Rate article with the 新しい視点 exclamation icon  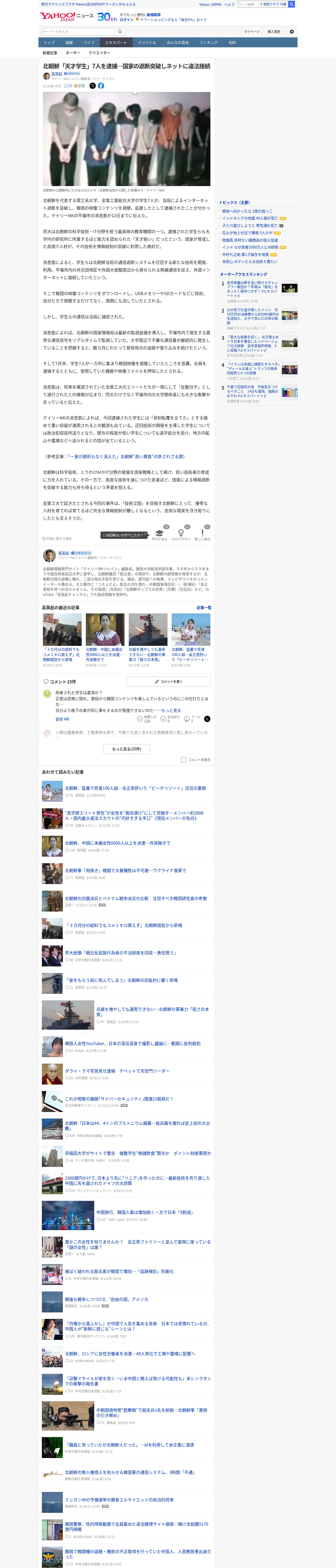[x=203, y=533]
